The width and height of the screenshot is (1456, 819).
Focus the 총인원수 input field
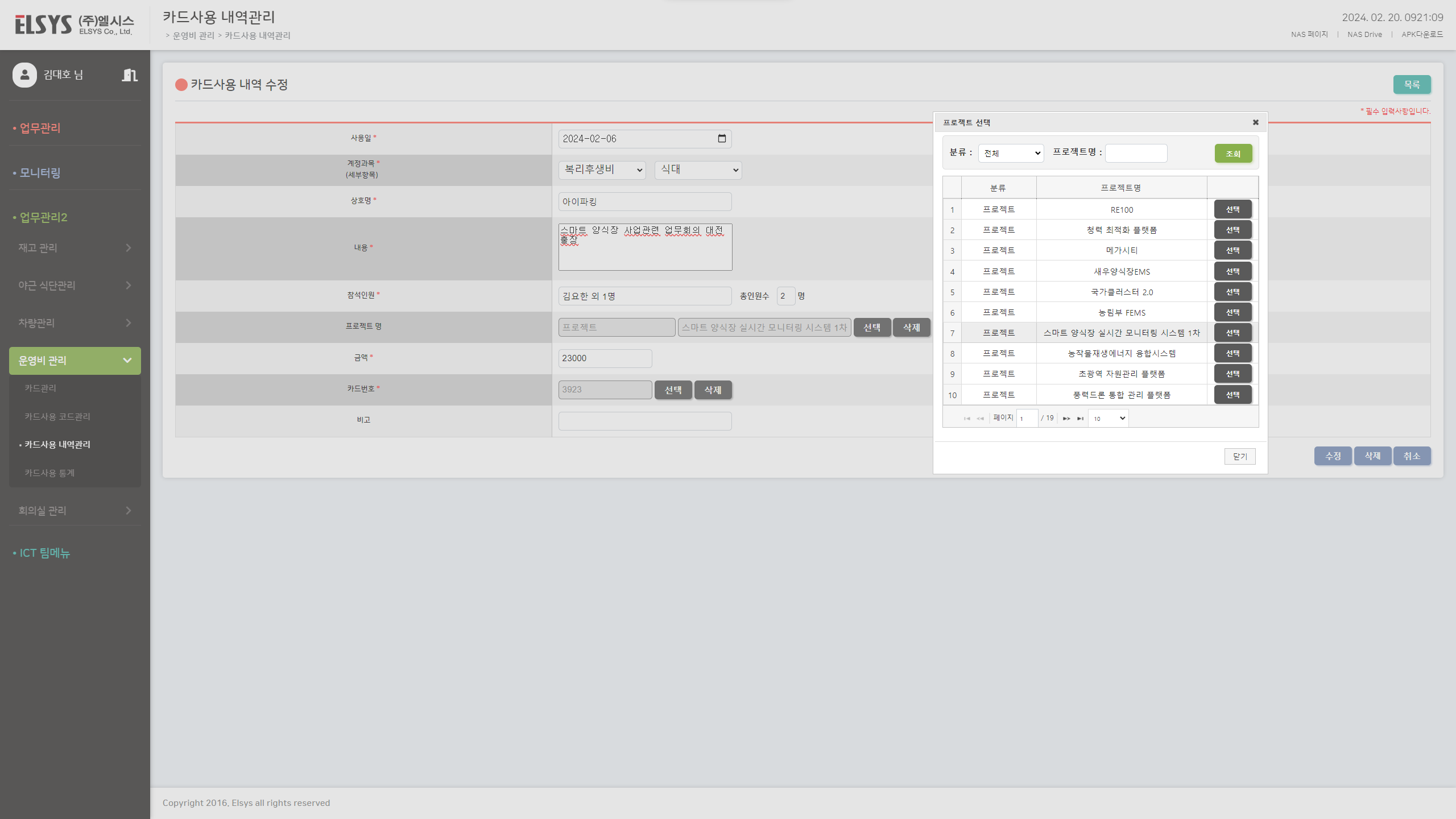[786, 296]
